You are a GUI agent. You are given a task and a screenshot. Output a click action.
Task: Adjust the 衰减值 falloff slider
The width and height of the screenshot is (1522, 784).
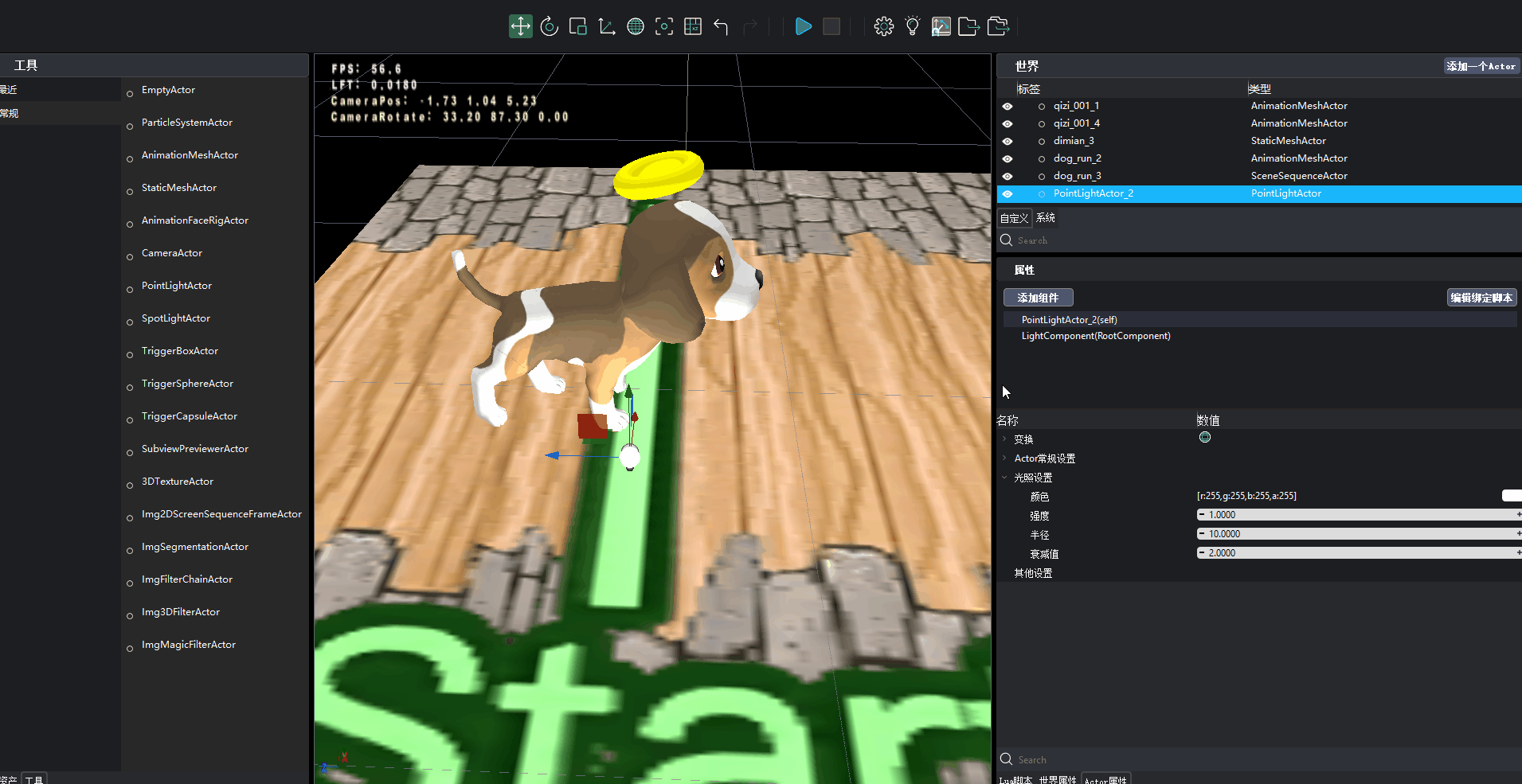(x=1359, y=553)
